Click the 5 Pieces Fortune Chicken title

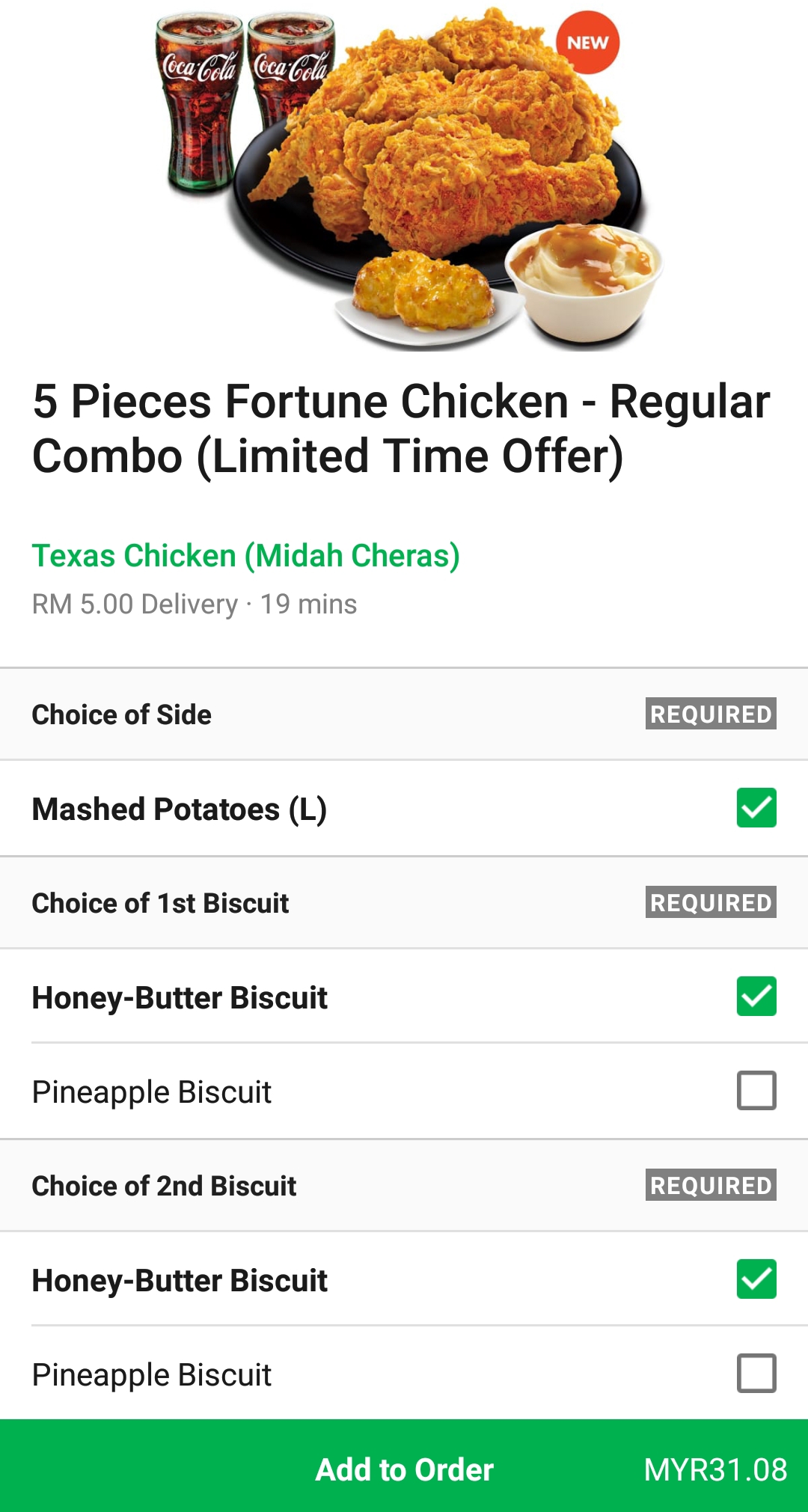coord(401,429)
